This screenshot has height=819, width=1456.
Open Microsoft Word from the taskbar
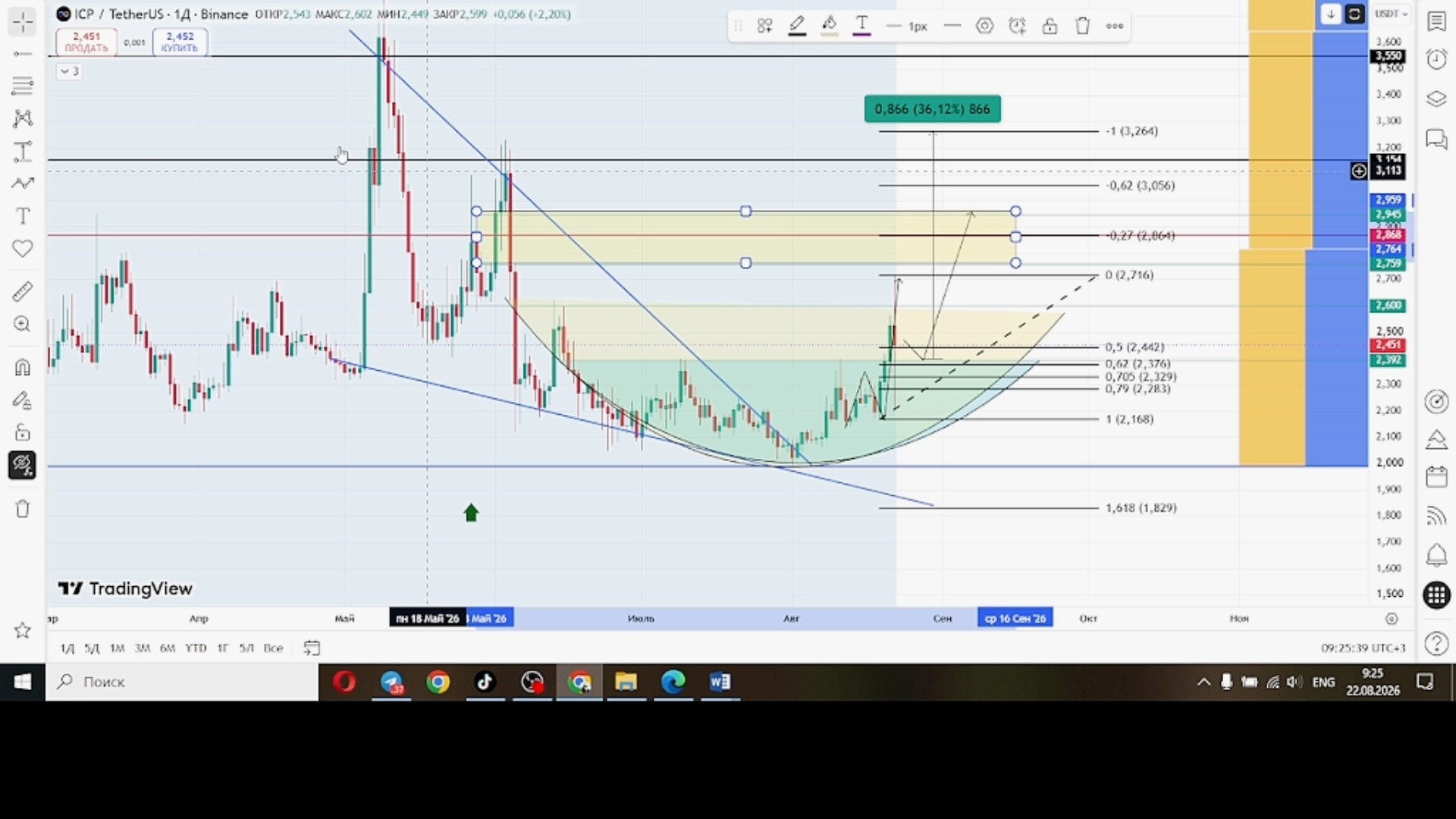(720, 682)
